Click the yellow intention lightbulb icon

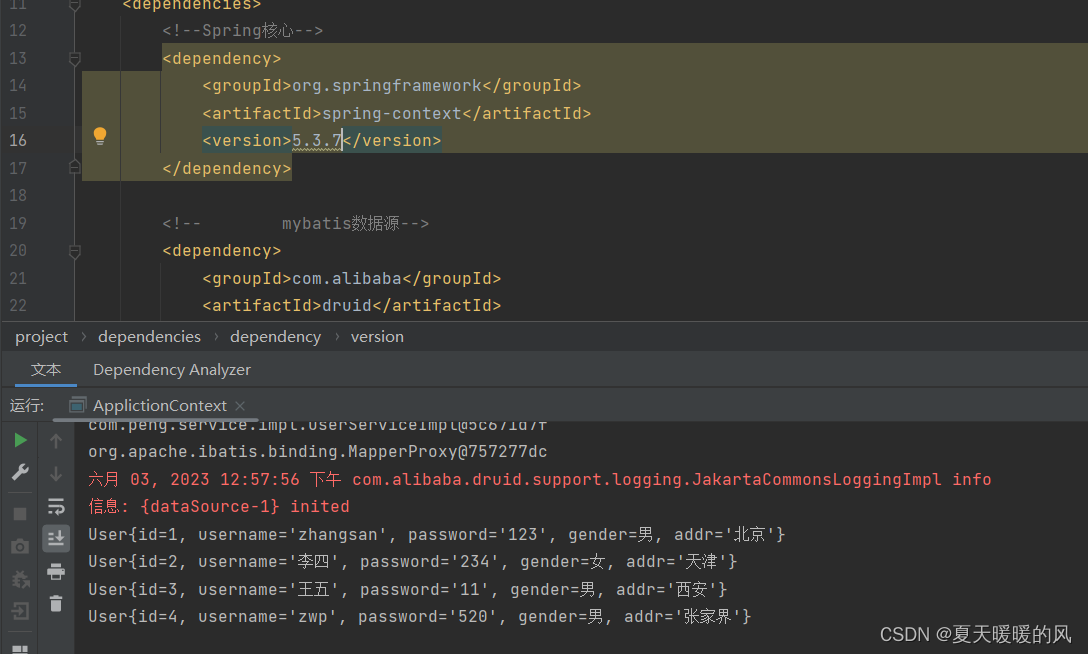[x=100, y=136]
